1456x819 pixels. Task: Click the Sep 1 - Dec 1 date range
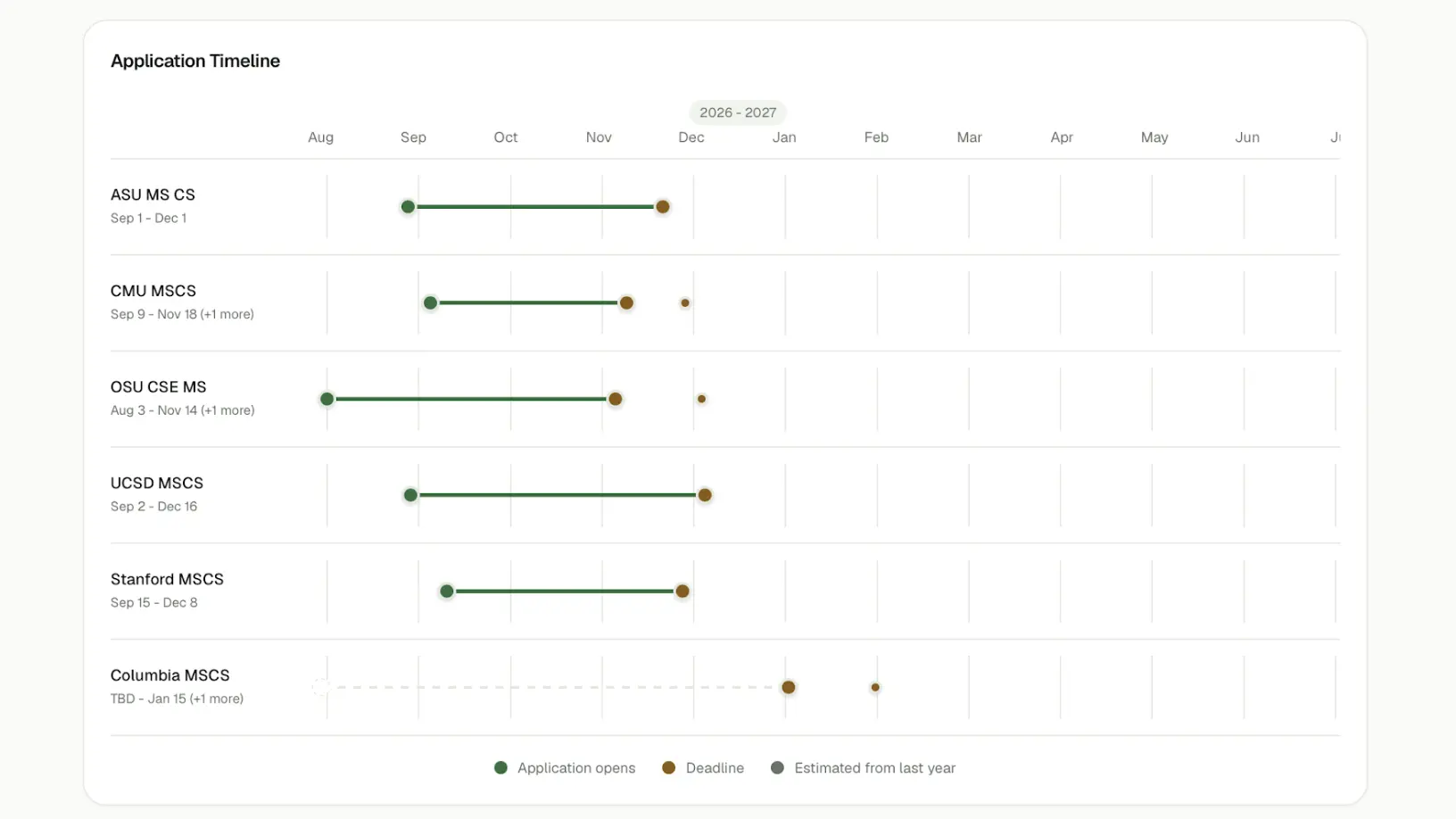148,218
